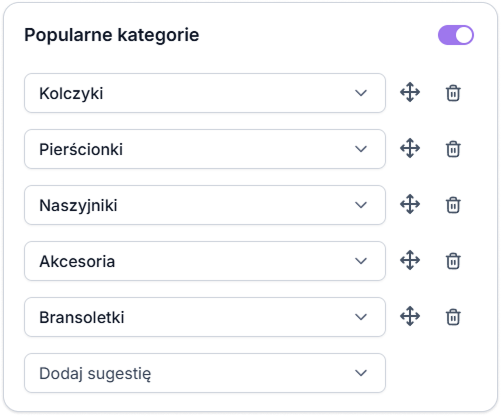The image size is (501, 416).
Task: Select the Bransoletki text field
Action: (205, 317)
